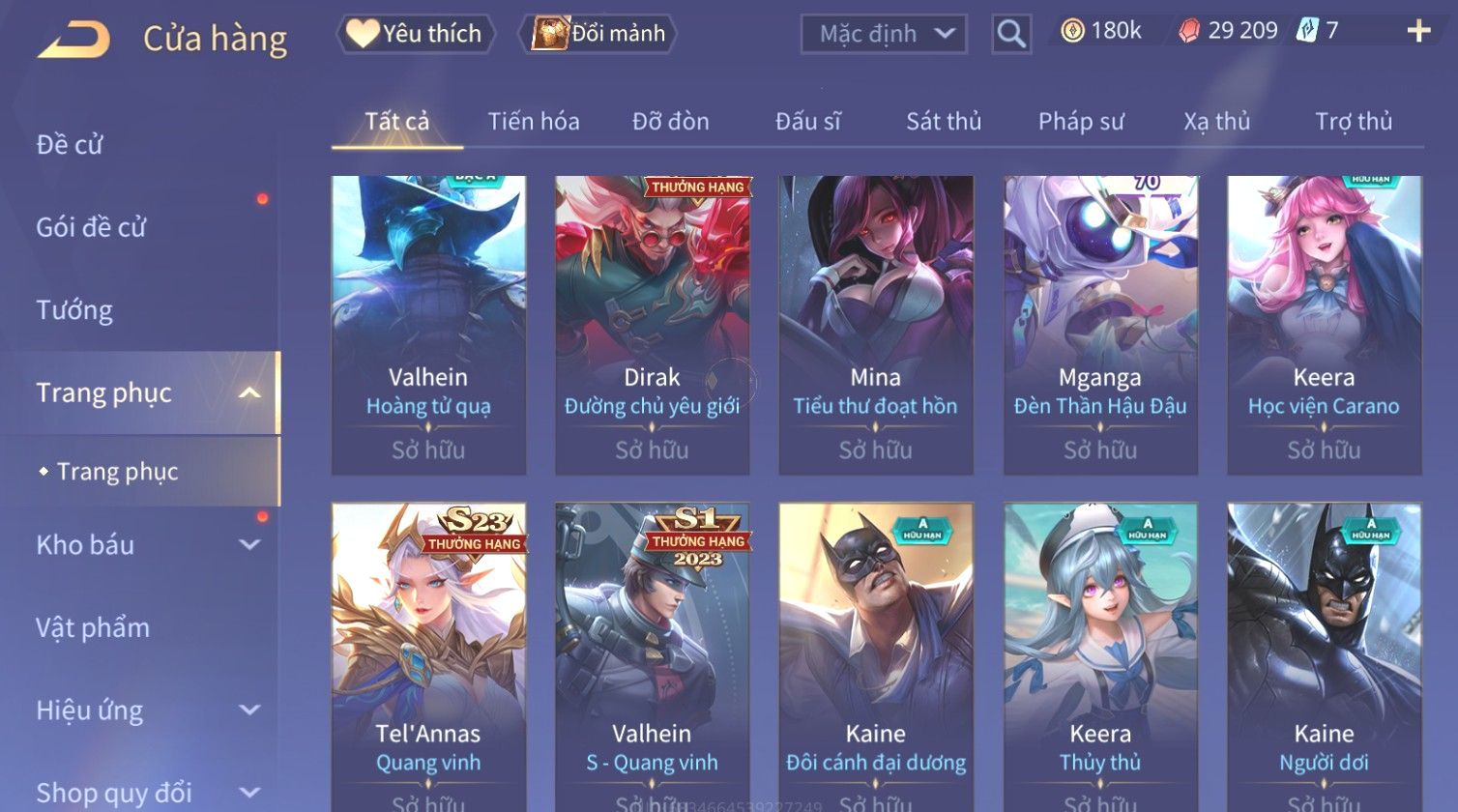The height and width of the screenshot is (812, 1458).
Task: Expand the Hiệu ứng sidebar section
Action: 249,710
